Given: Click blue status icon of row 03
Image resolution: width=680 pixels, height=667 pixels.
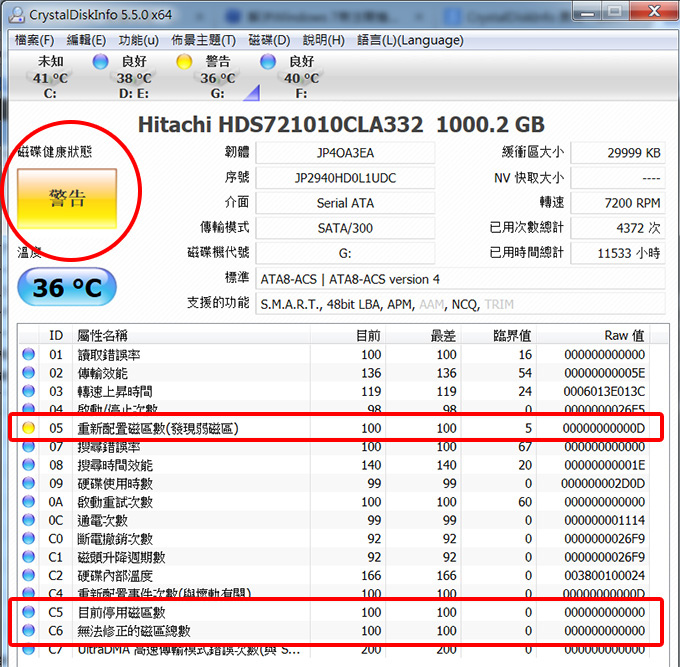Looking at the screenshot, I should pos(29,391).
